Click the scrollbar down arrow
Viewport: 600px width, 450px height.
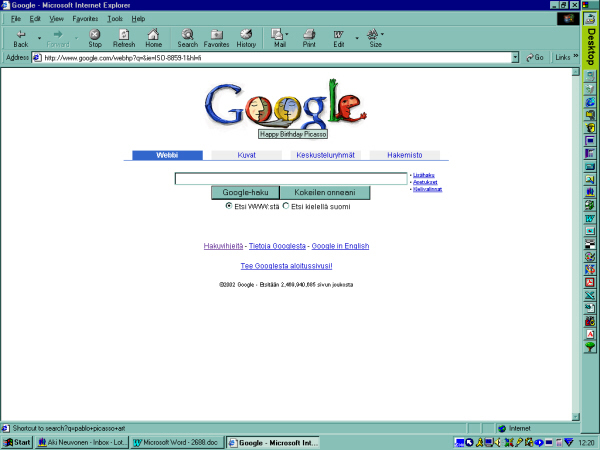[576, 417]
